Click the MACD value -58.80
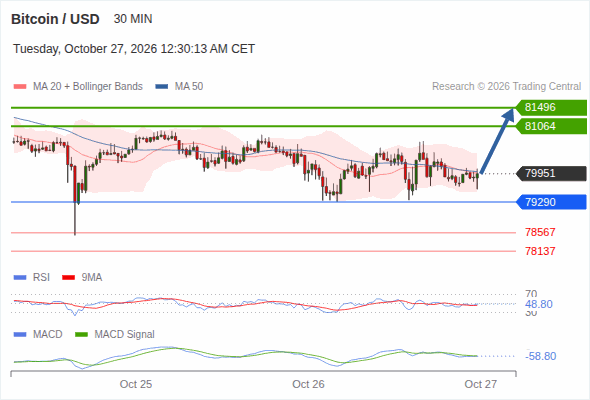This screenshot has height=400, width=590. tap(541, 356)
